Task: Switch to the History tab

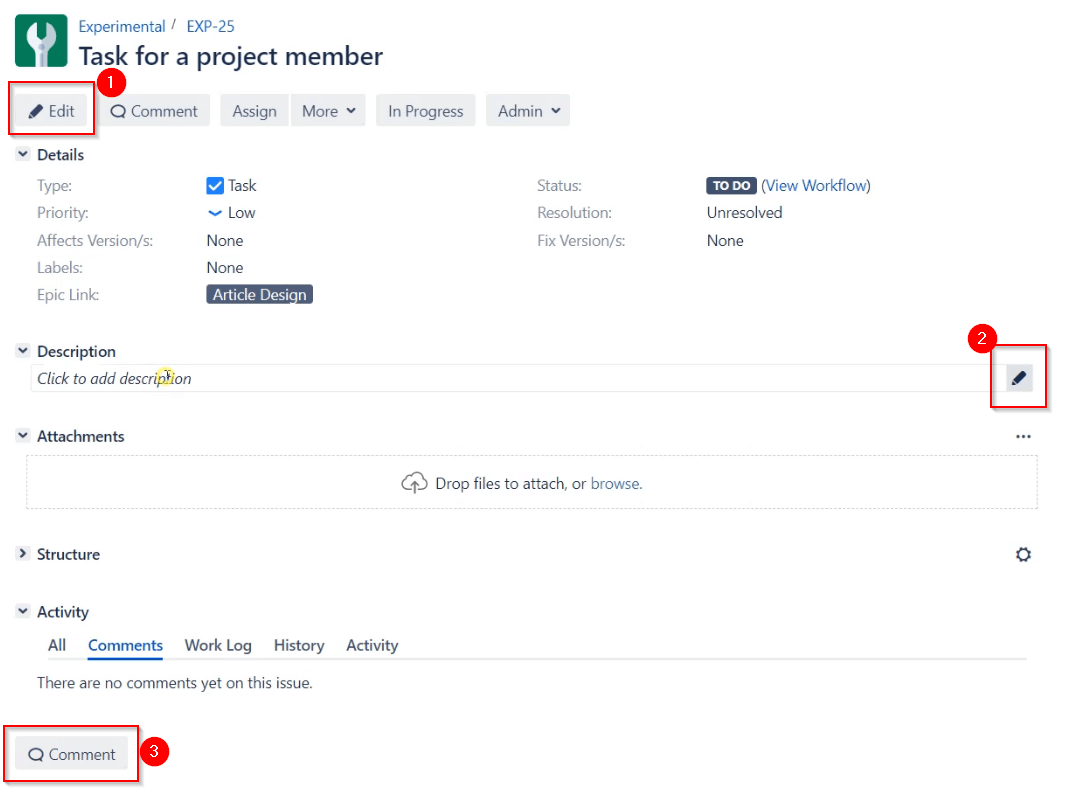Action: (298, 645)
